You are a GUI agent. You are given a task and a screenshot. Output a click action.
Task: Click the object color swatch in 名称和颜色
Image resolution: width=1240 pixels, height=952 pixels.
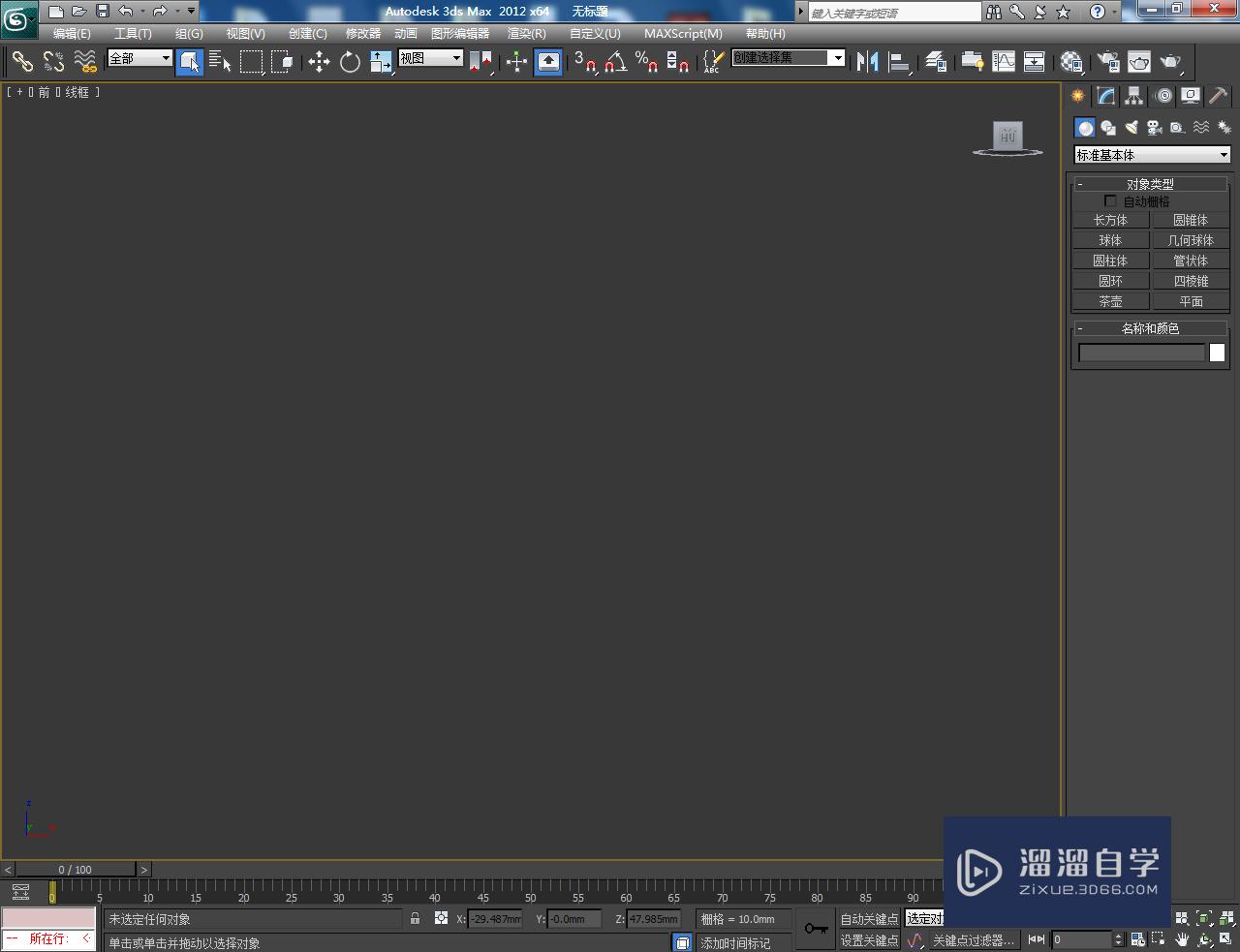(1217, 353)
